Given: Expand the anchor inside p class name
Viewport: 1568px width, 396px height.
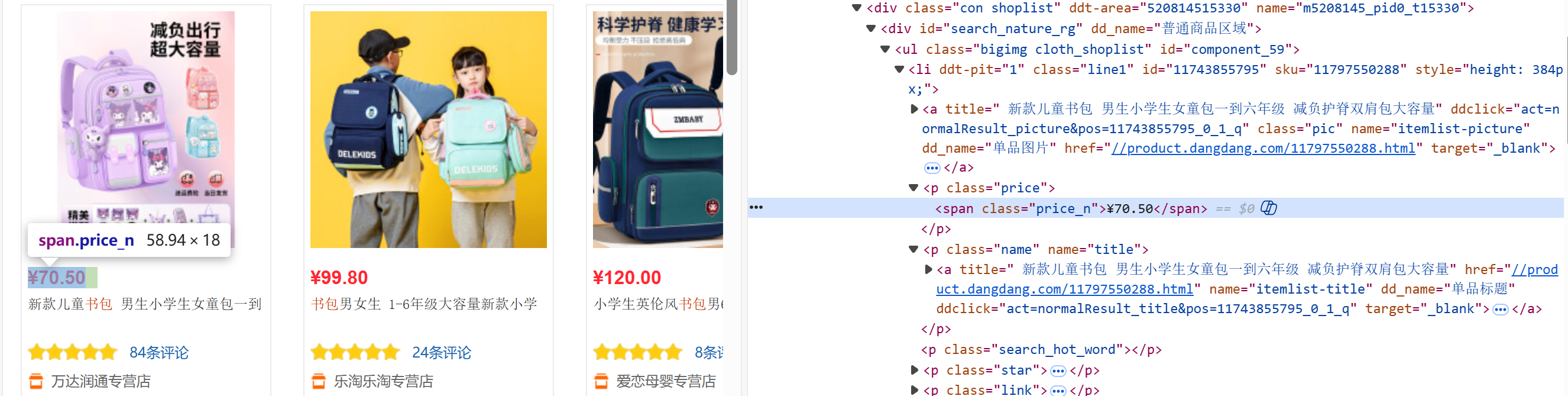Looking at the screenshot, I should pos(928,269).
